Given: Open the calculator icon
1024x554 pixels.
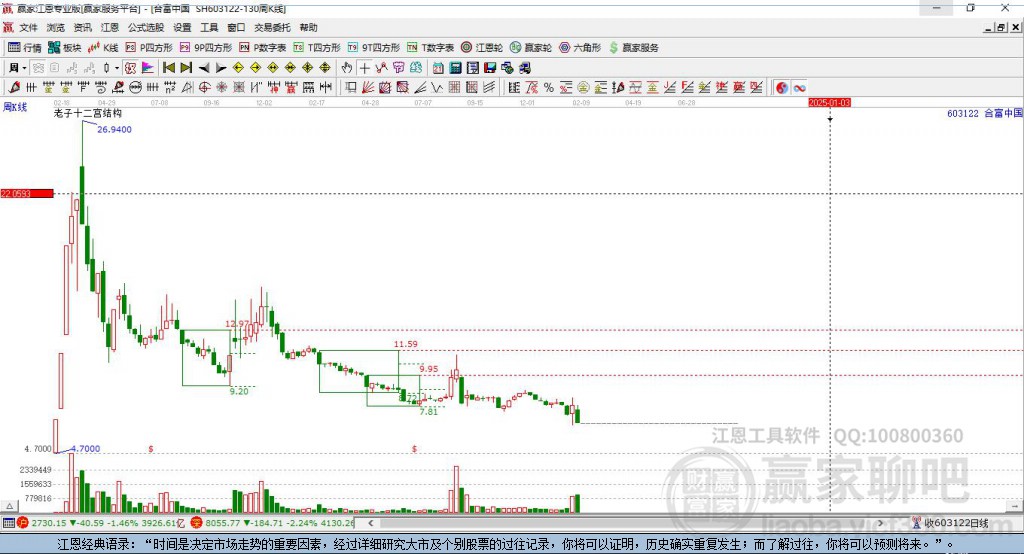Looking at the screenshot, I should [x=455, y=68].
